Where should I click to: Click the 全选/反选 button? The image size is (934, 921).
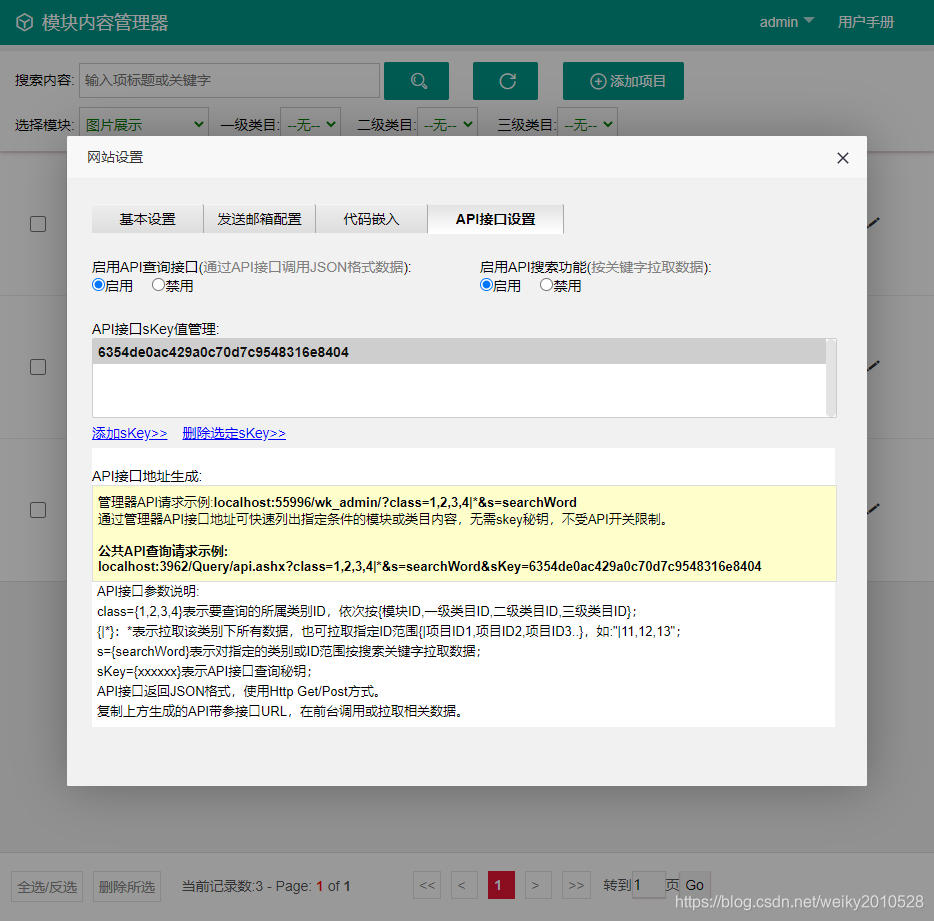pos(47,886)
